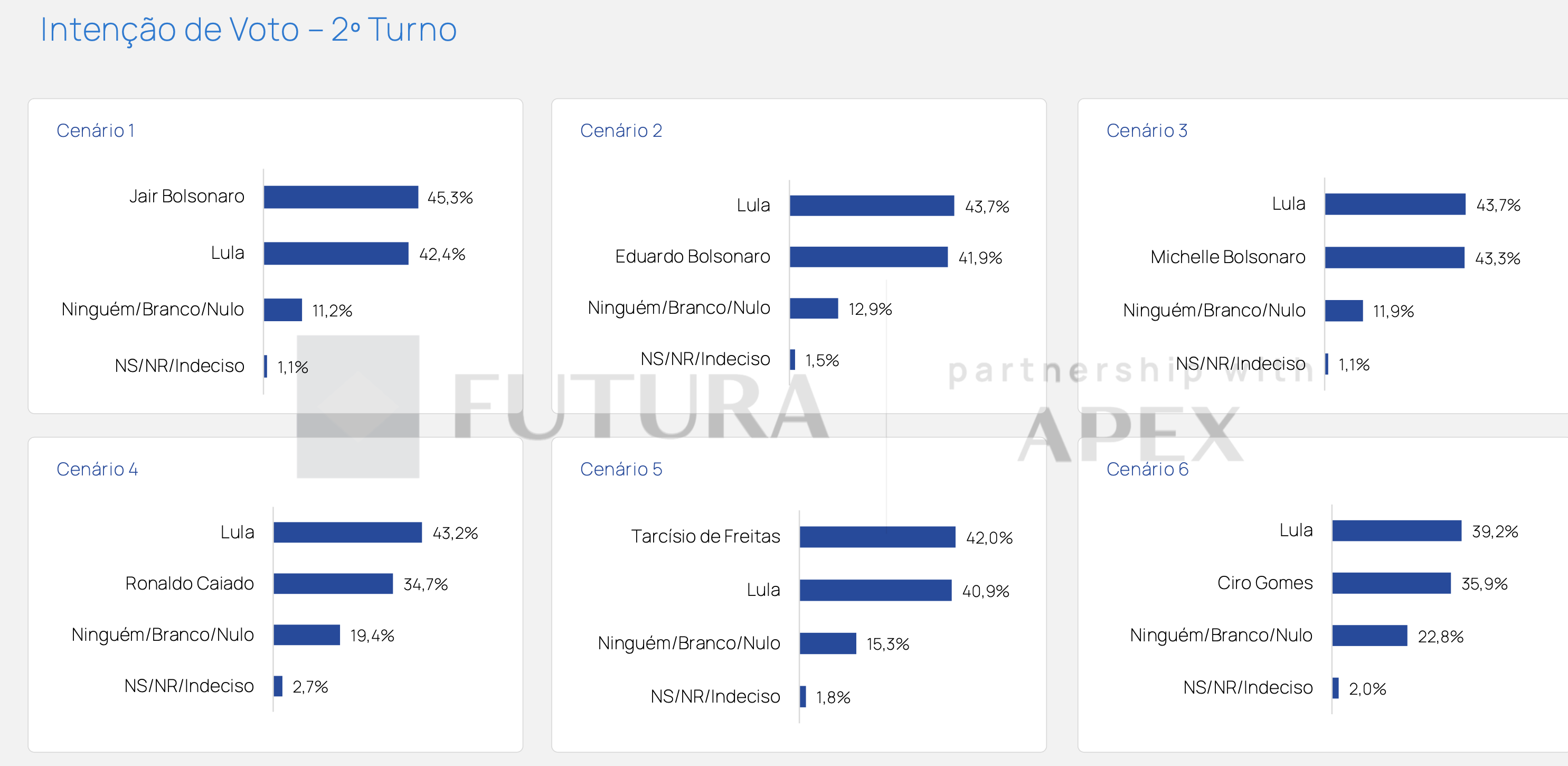Select the Tarcísio de Freitas bar
Screen dimensions: 1568x766
[x=877, y=537]
